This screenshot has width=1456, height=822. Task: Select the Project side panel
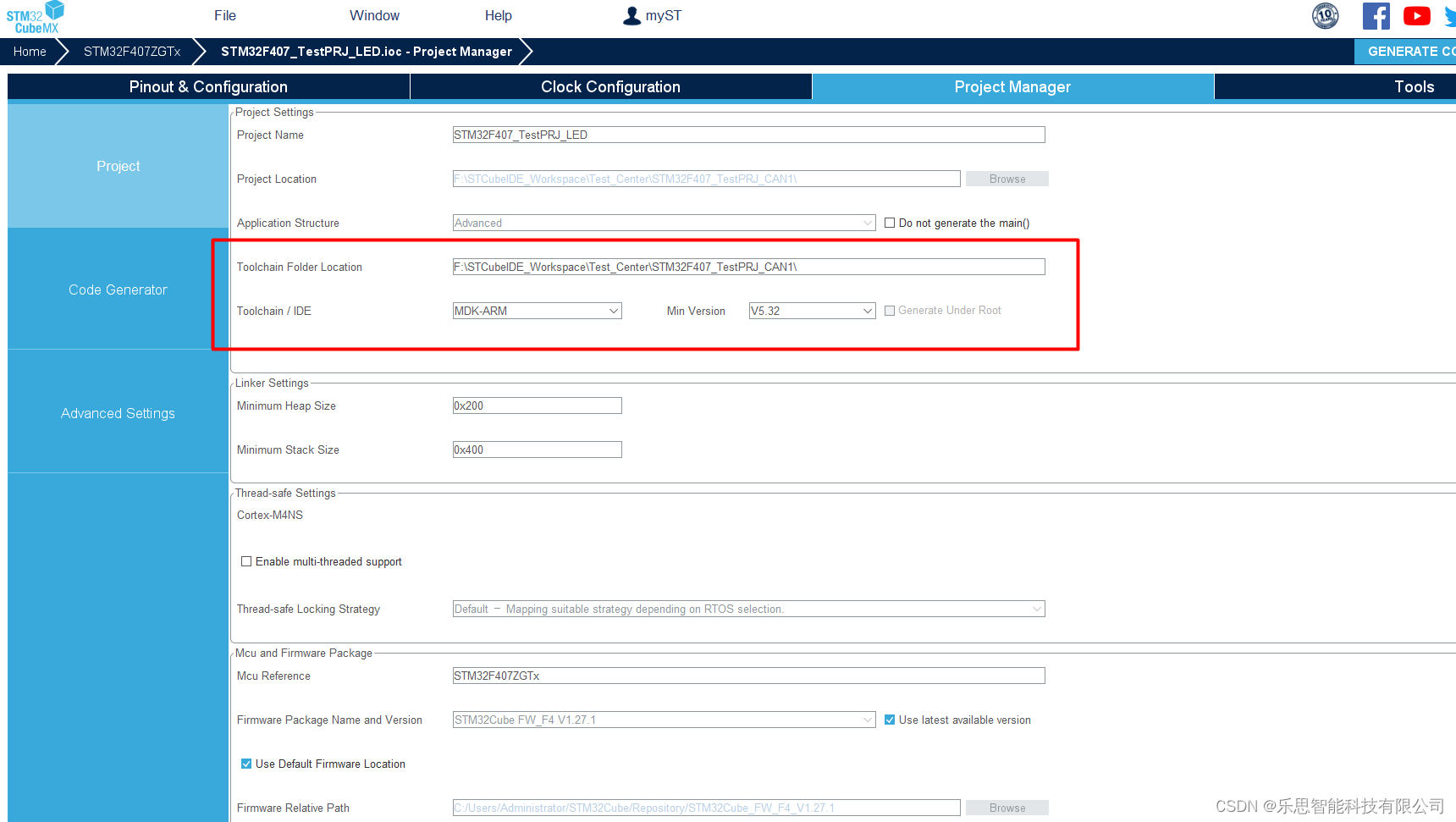click(x=118, y=166)
